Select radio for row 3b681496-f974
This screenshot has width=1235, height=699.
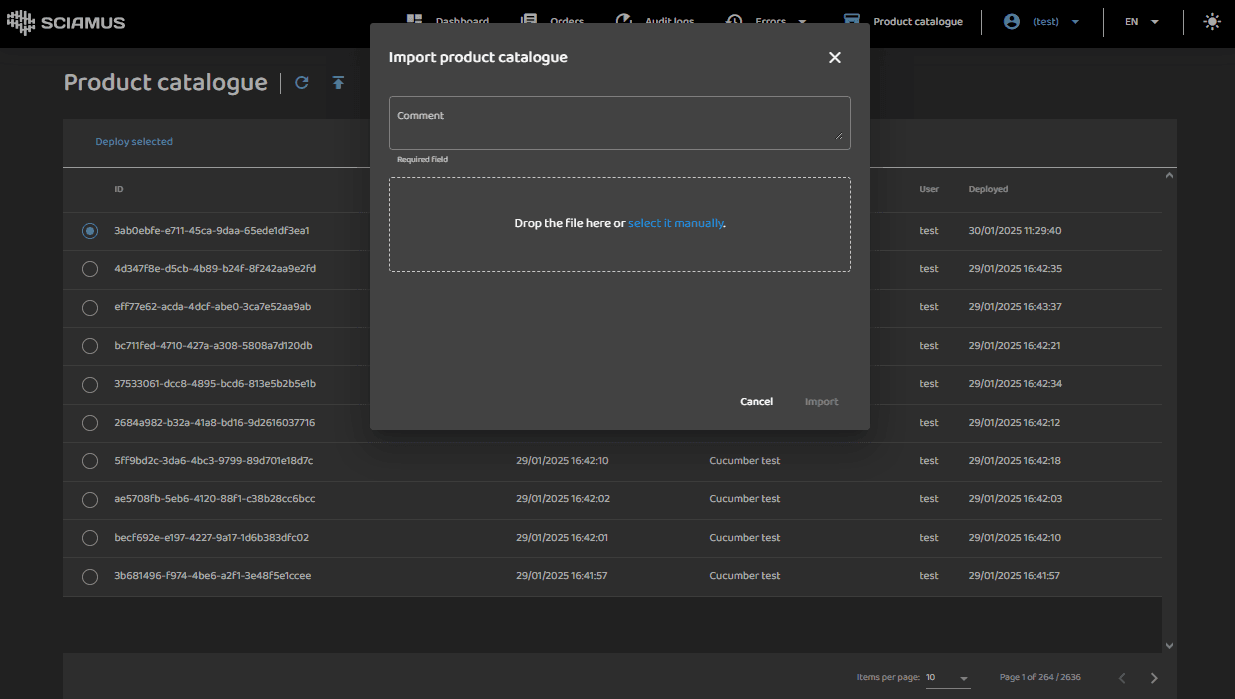pyautogui.click(x=90, y=576)
